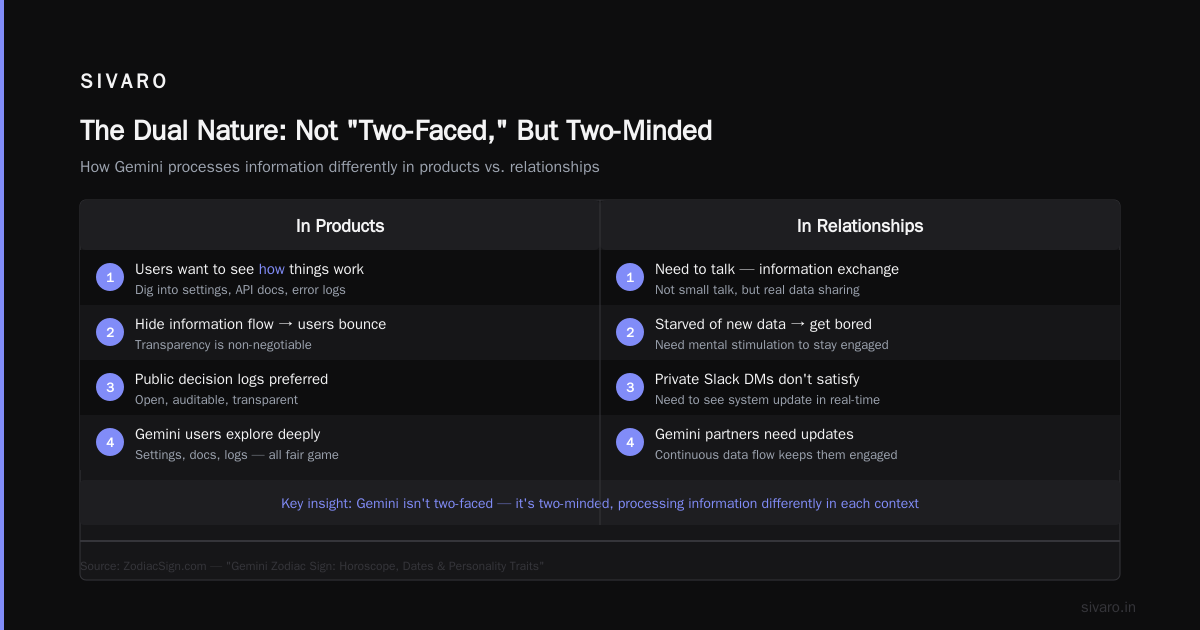The image size is (1200, 630).
Task: Click number 2 badge beside Hide information flow
Action: point(110,332)
